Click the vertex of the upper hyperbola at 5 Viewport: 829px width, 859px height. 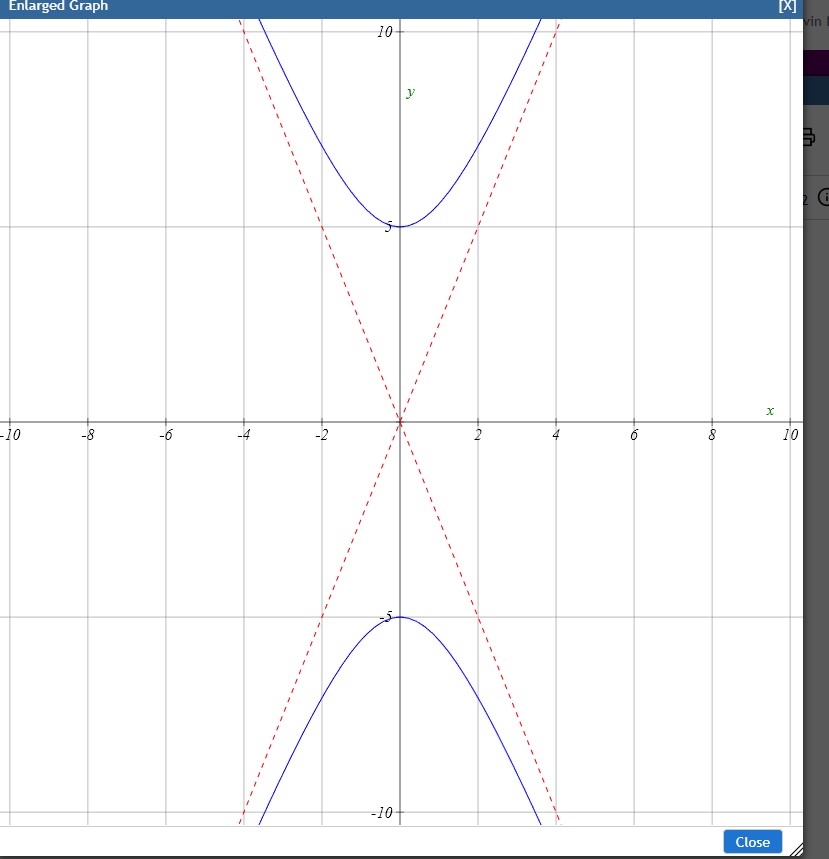coord(402,225)
